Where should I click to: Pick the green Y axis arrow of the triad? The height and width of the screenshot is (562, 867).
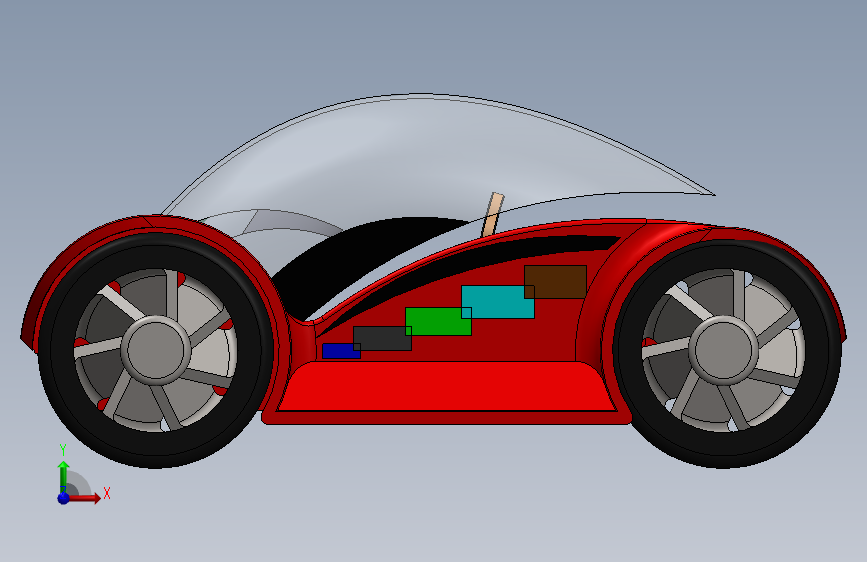[64, 475]
